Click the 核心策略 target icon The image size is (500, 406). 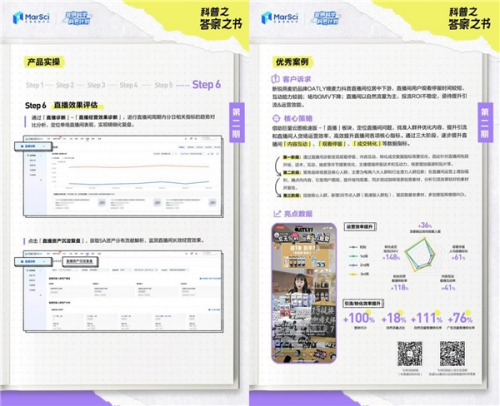pos(276,118)
